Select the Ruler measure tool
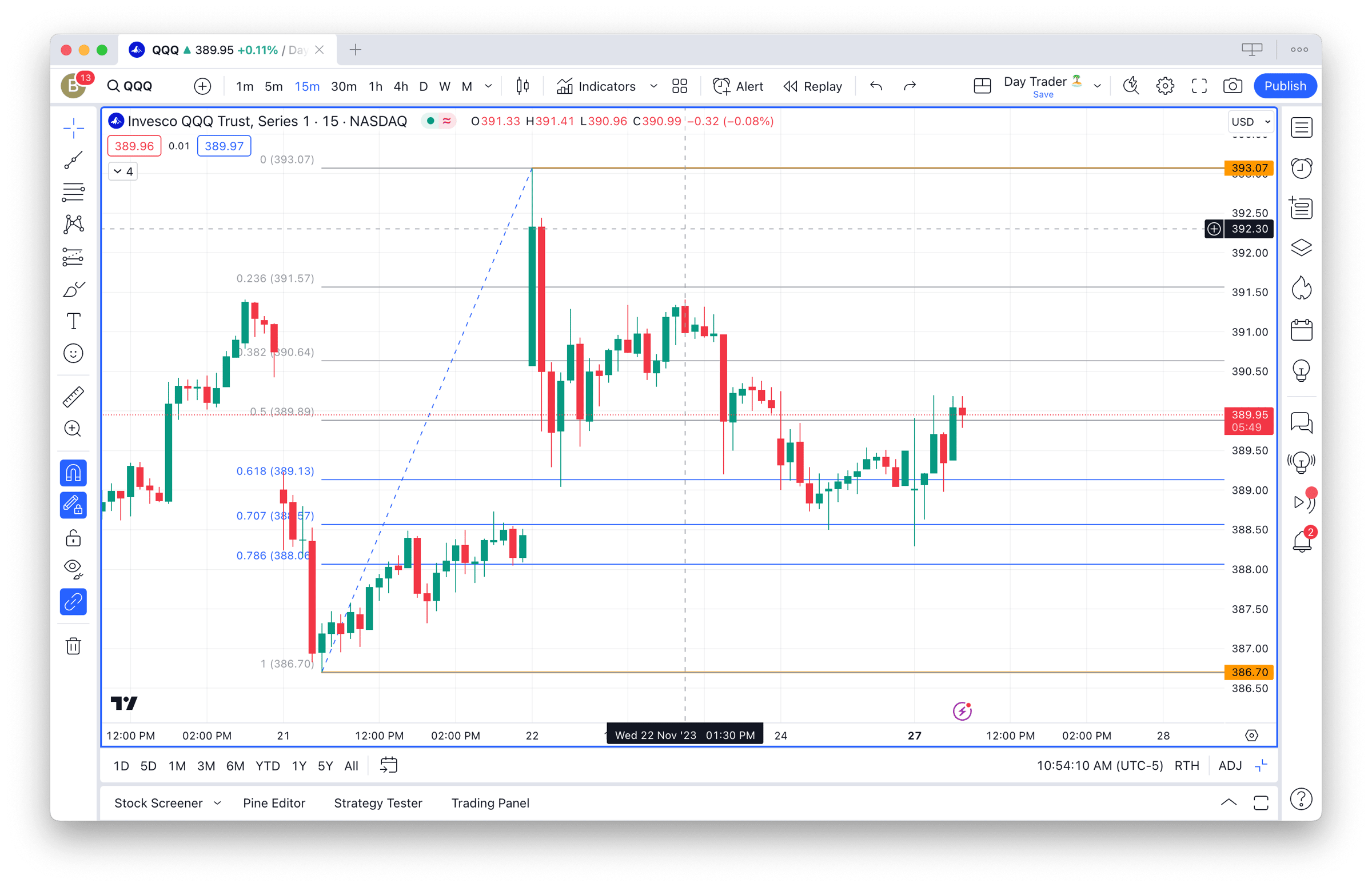The height and width of the screenshot is (887, 1372). click(73, 397)
